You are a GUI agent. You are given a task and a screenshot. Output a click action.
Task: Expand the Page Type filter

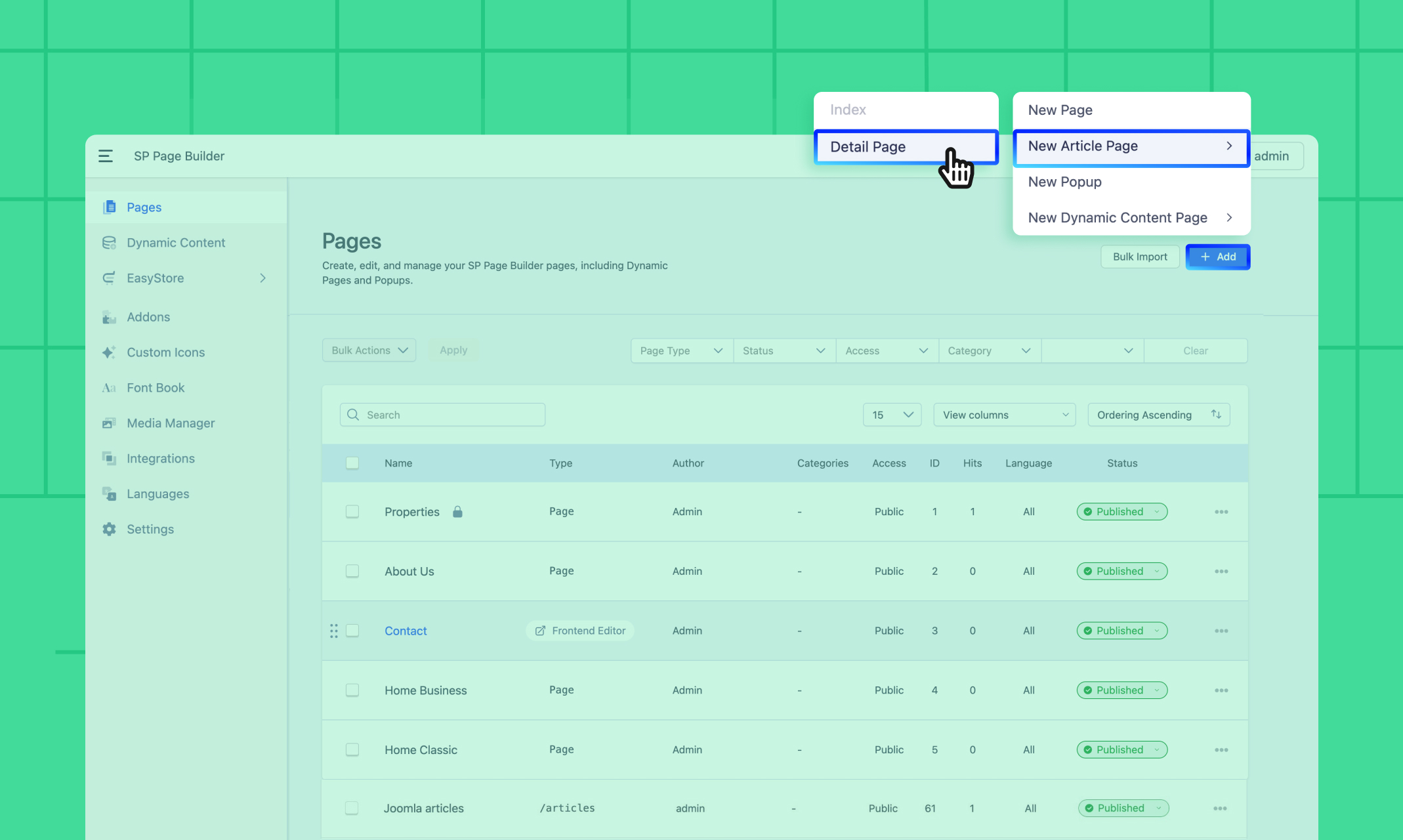681,350
